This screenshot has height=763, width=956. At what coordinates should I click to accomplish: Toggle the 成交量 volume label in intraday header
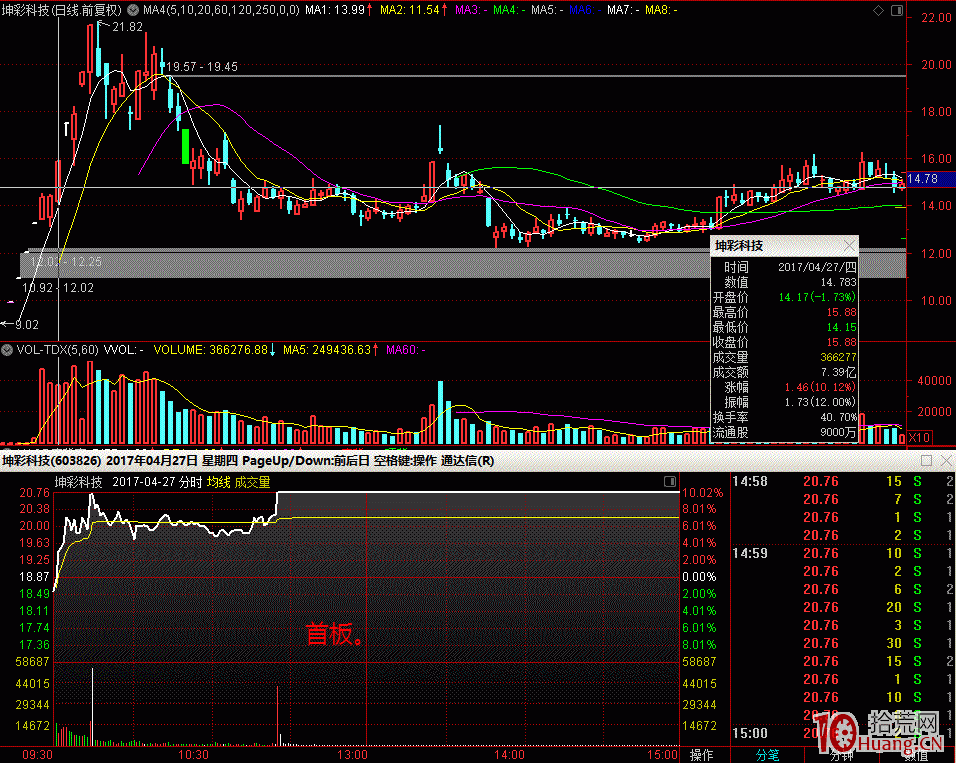[252, 481]
